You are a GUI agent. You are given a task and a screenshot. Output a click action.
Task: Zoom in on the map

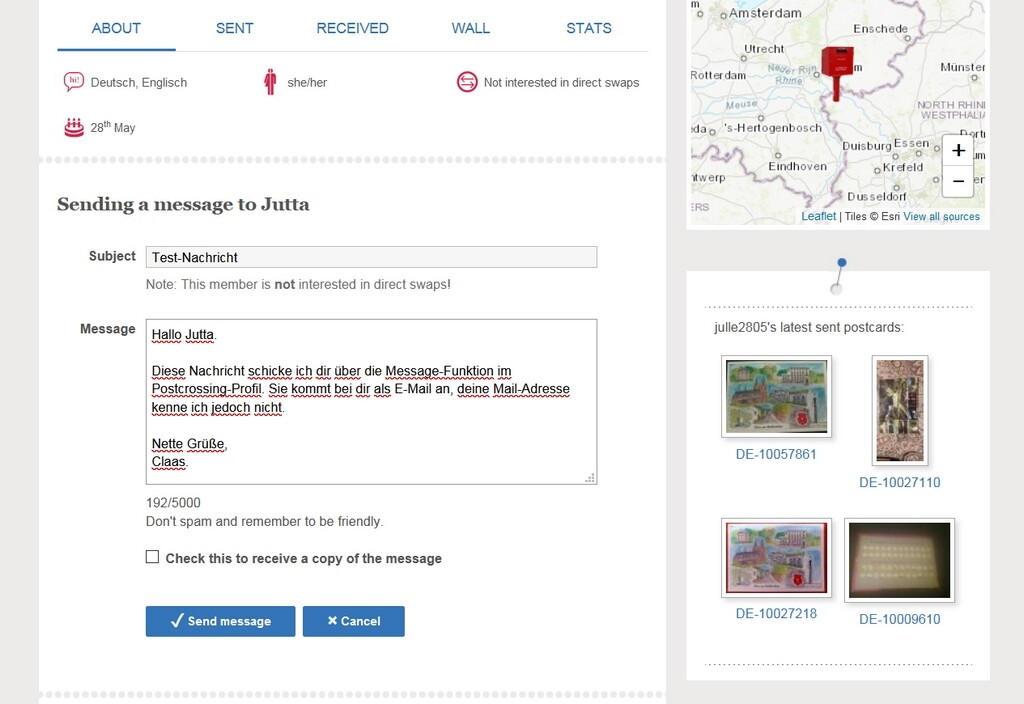(x=957, y=151)
